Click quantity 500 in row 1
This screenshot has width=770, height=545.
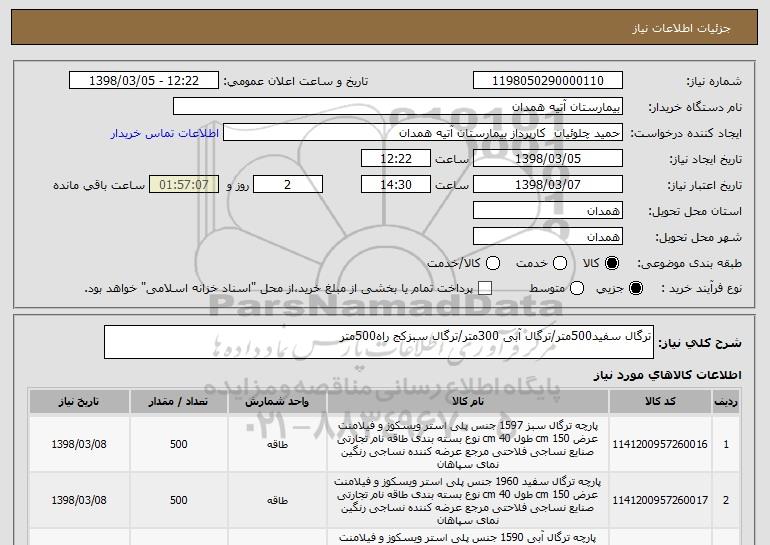coord(179,444)
